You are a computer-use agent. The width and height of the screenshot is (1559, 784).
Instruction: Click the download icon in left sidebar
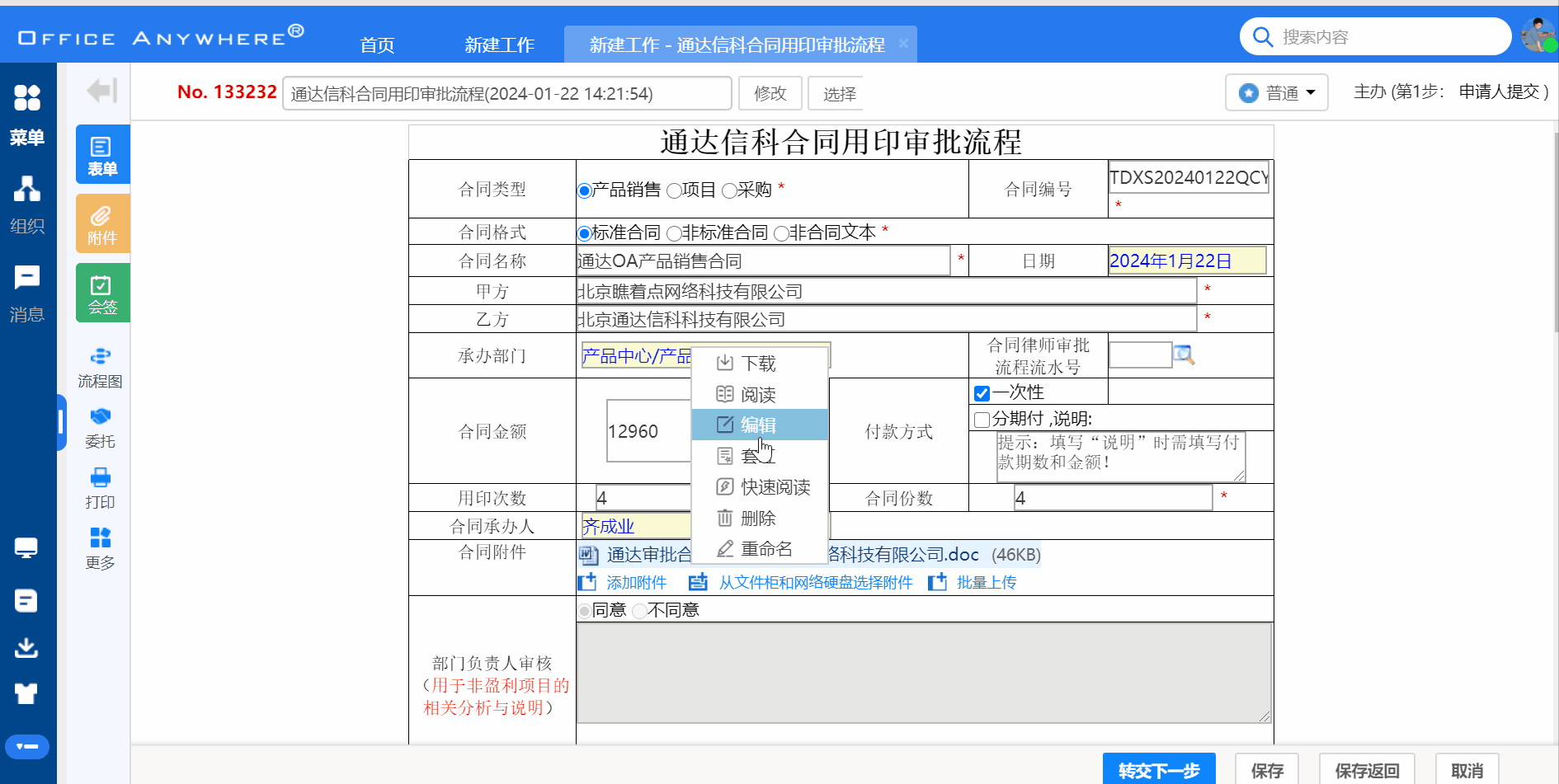(26, 648)
